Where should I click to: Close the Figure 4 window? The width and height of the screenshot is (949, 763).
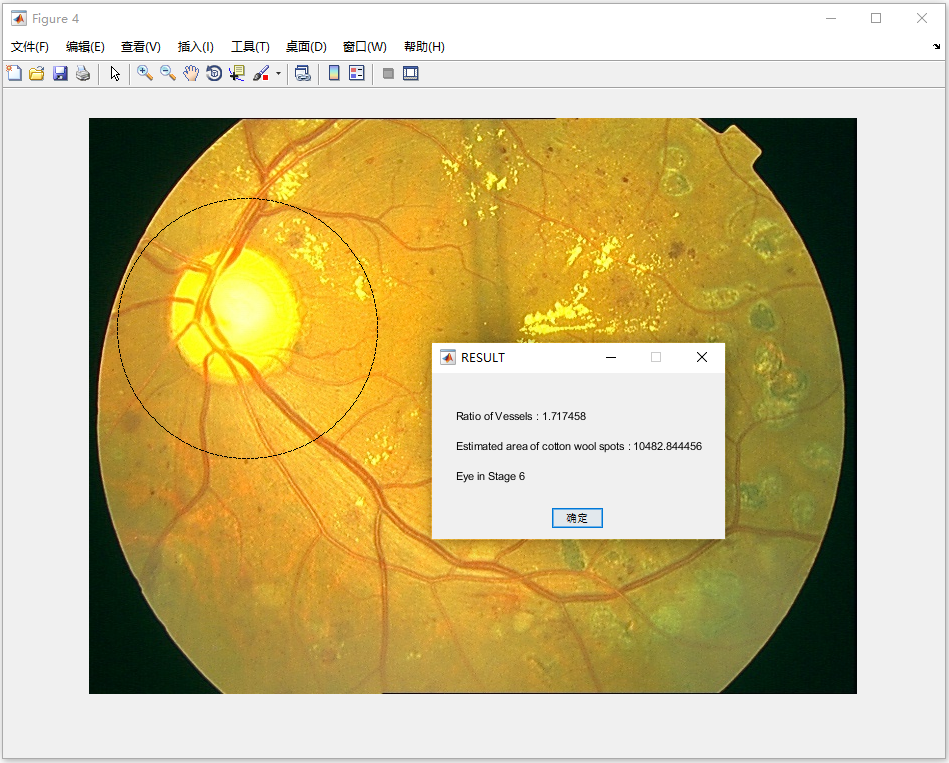(922, 19)
